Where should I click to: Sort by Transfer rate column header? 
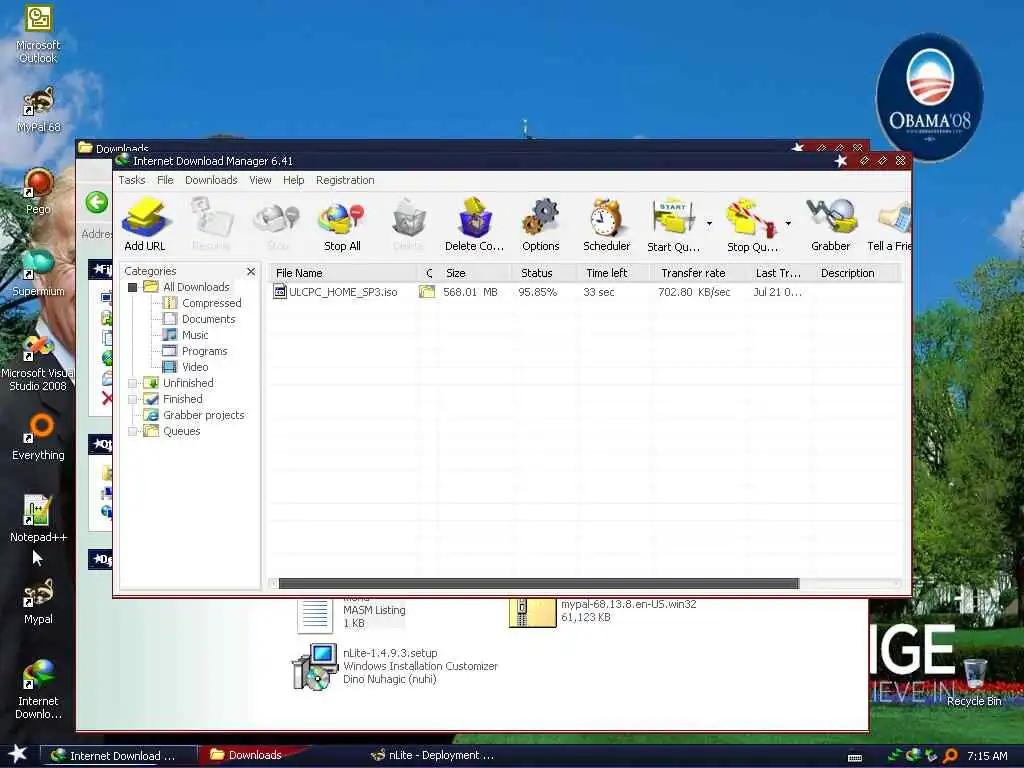coord(697,273)
